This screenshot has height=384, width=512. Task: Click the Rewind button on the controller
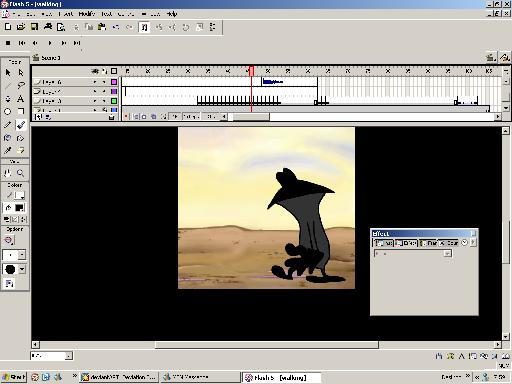pyautogui.click(x=22, y=43)
